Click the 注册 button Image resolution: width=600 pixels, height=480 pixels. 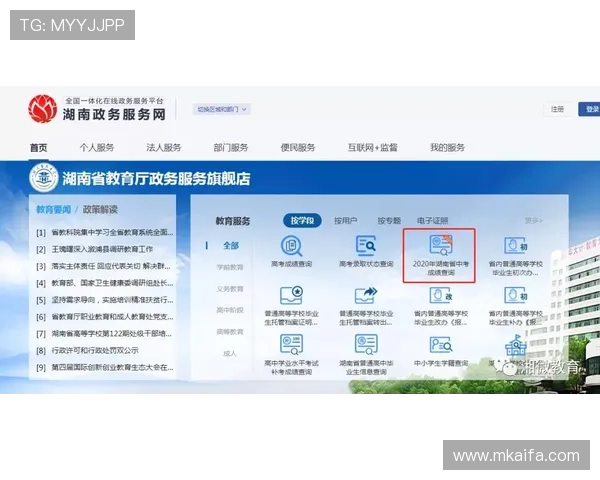[558, 109]
